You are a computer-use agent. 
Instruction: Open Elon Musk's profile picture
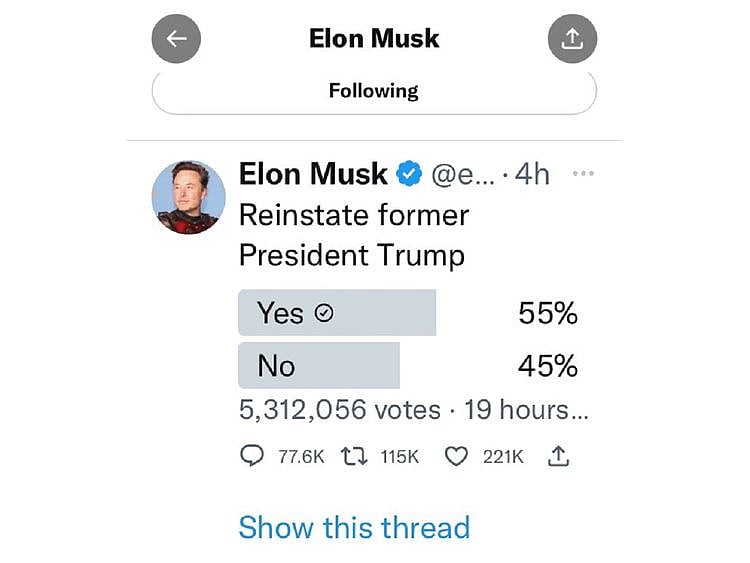click(x=188, y=197)
